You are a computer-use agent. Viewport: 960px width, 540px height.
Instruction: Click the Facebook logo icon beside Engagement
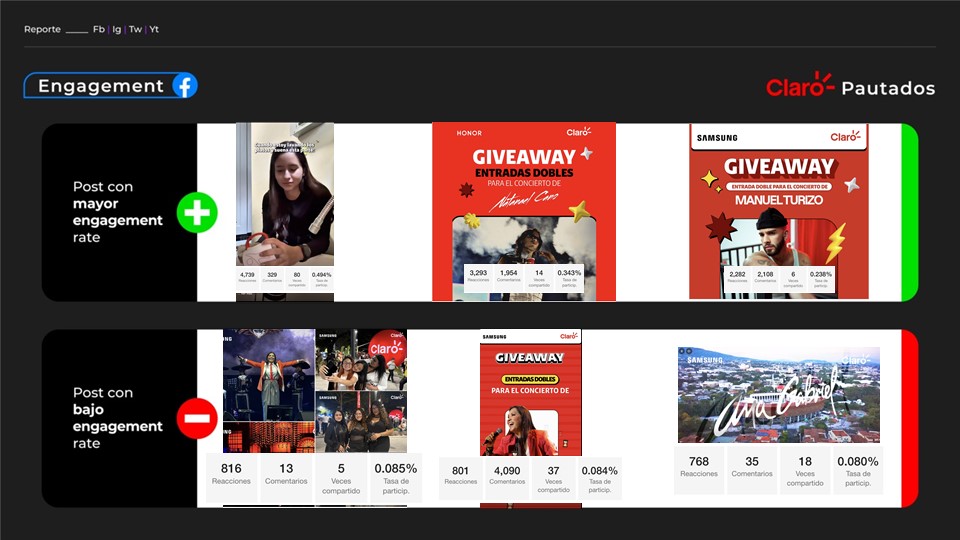tap(185, 86)
